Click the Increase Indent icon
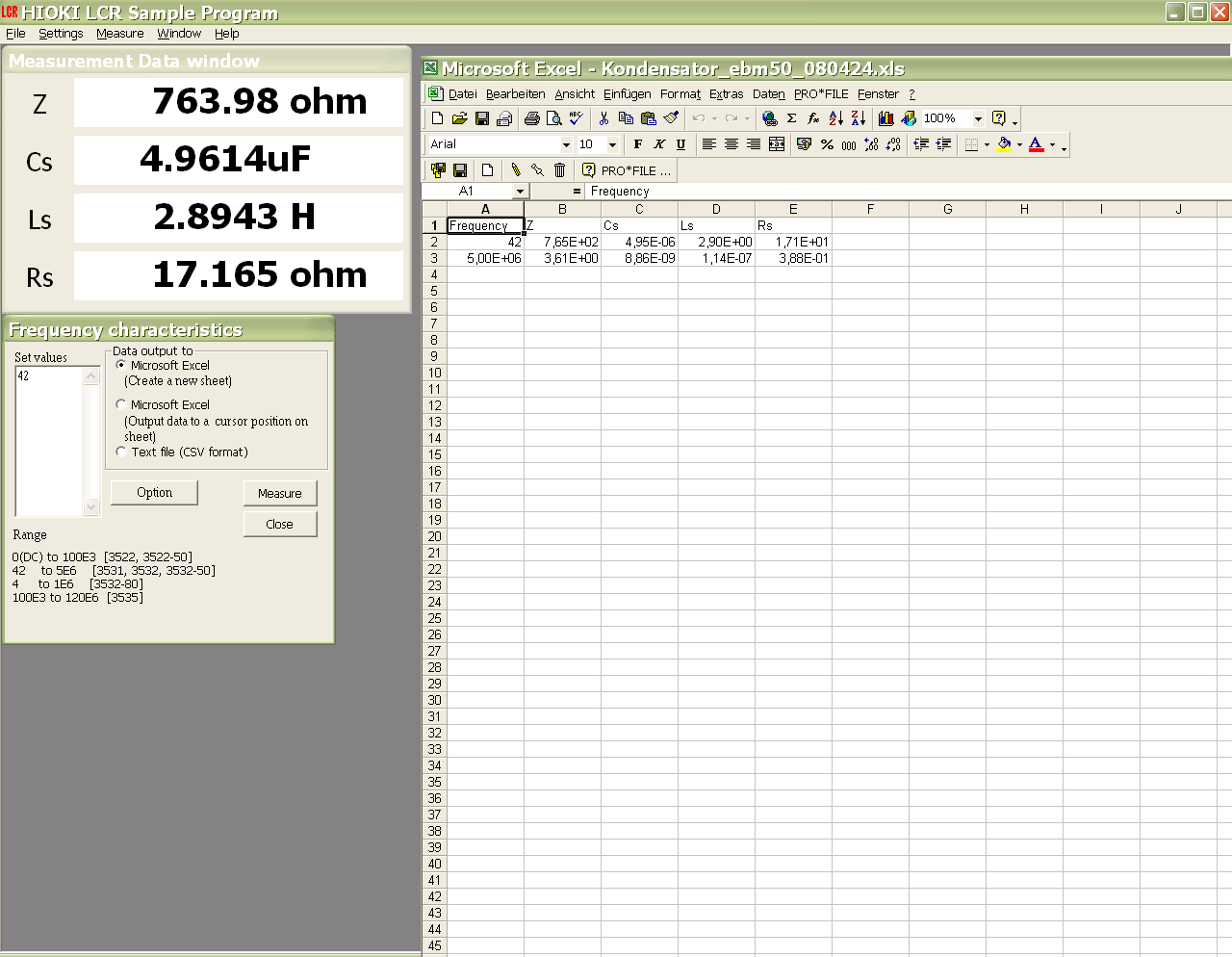Viewport: 1232px width, 957px height. coord(943,144)
